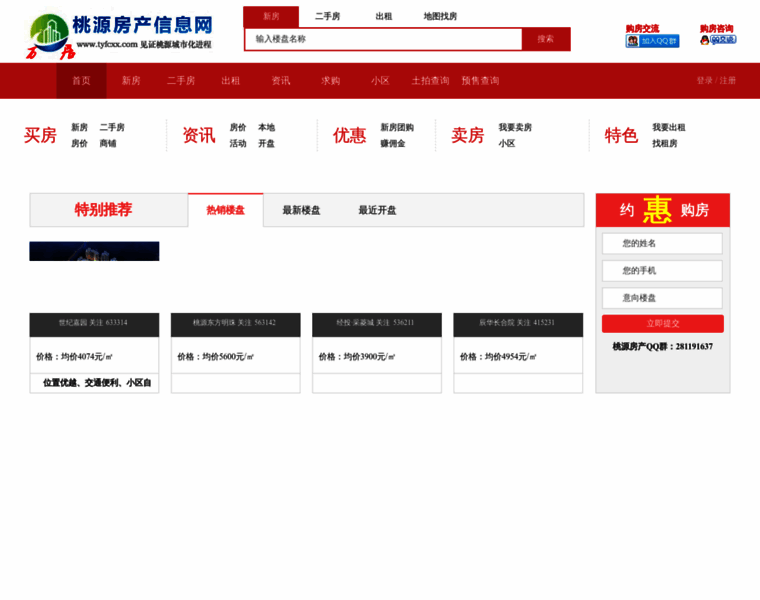
Task: Open the 新房团购 link under 优惠
Action: click(396, 128)
